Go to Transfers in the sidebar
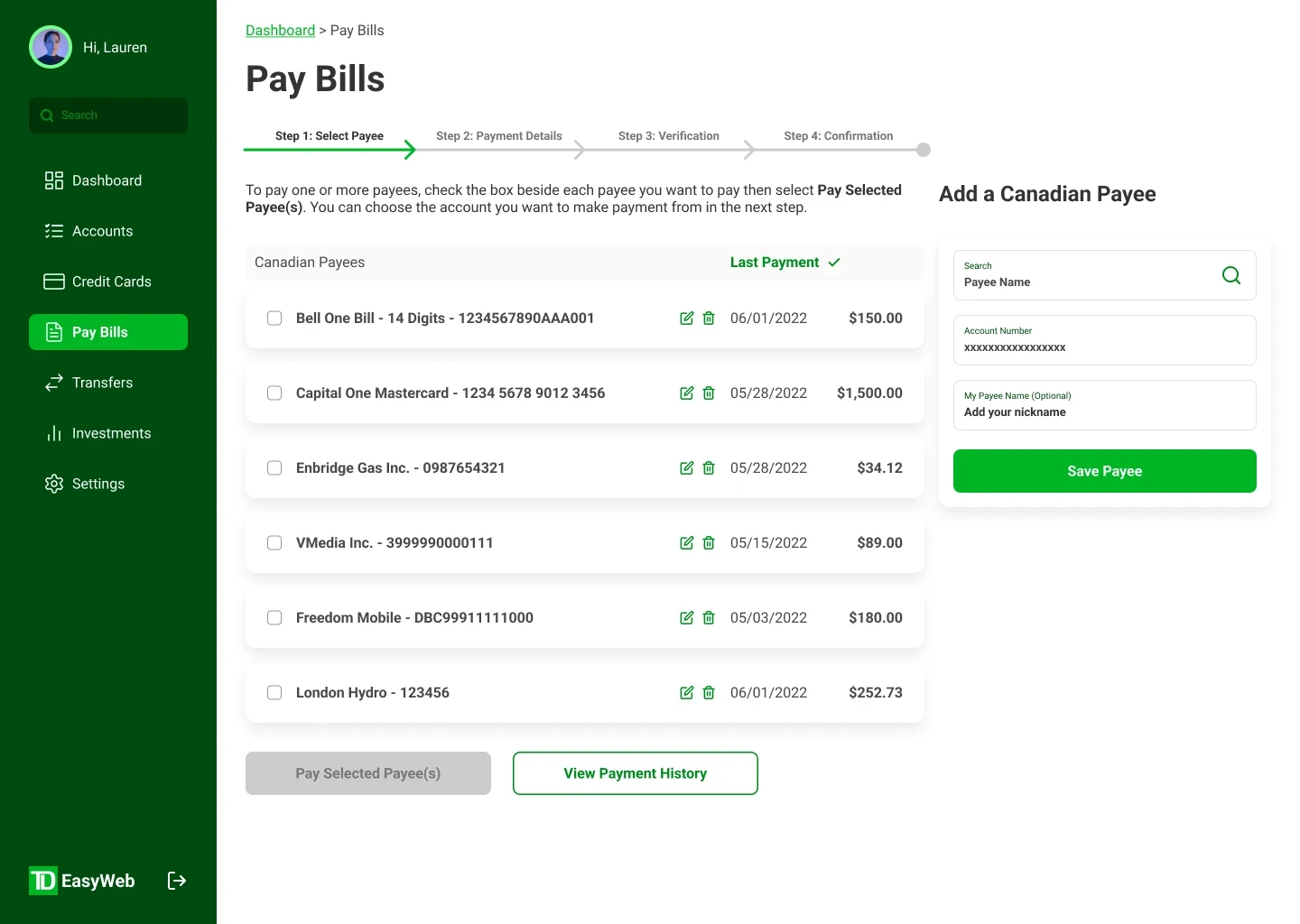Screen dimensions: 1300x924 pyautogui.click(x=108, y=383)
